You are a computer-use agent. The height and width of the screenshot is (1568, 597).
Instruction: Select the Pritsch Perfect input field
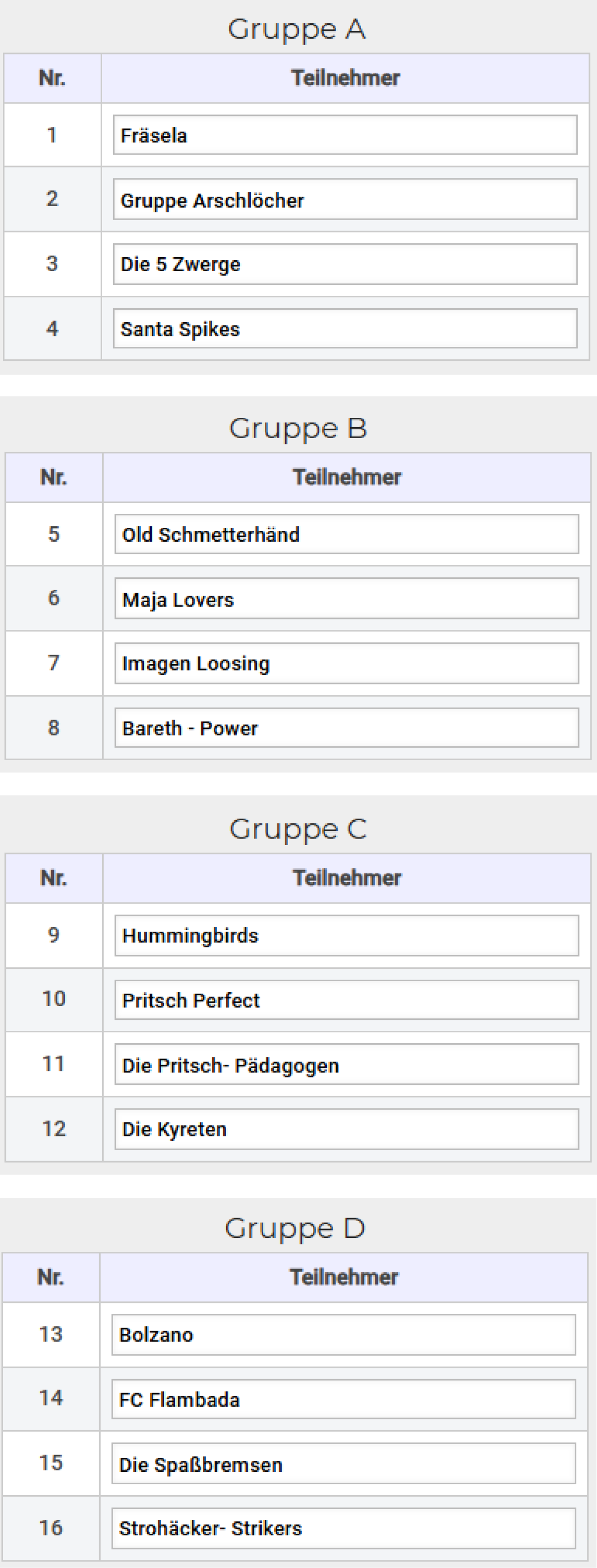(x=346, y=1000)
